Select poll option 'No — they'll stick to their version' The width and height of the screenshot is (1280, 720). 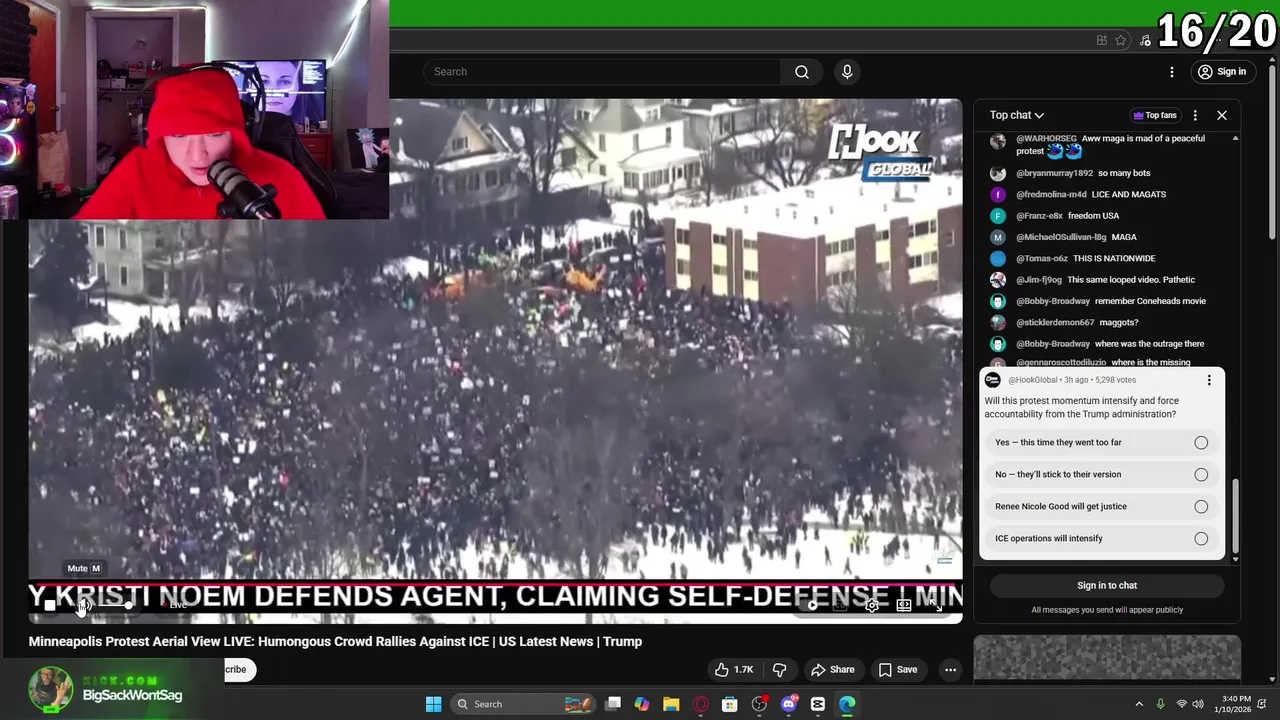coord(1101,475)
